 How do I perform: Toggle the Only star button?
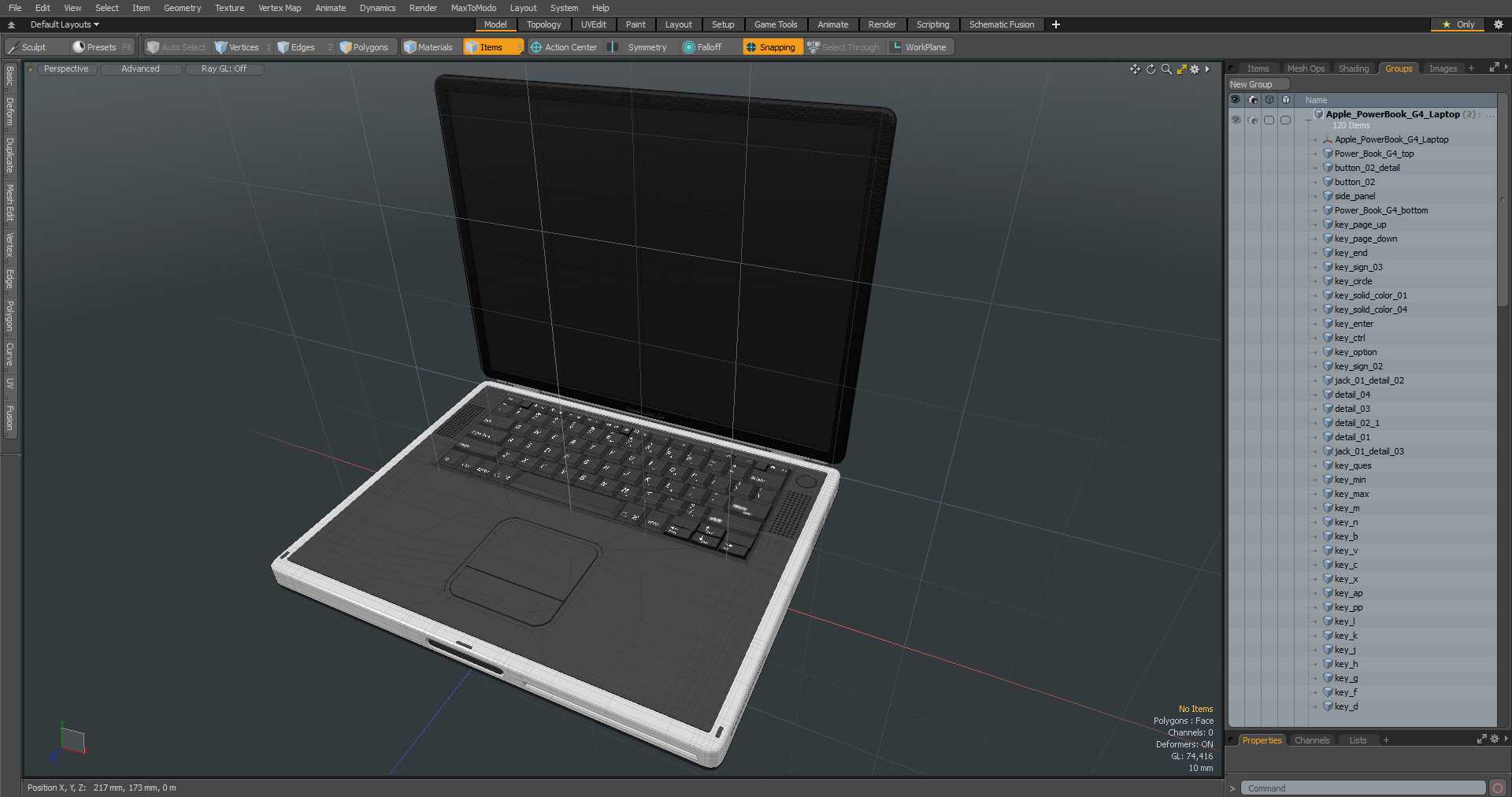(x=1458, y=24)
